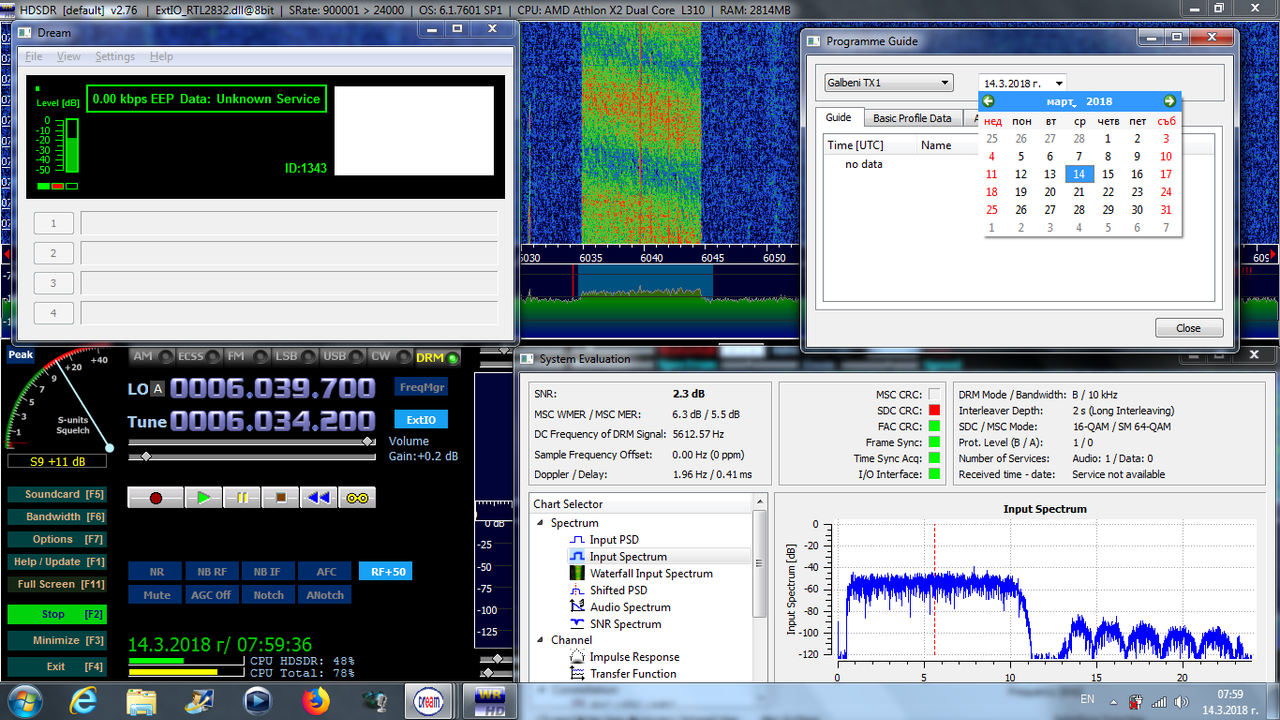
Task: Go to next month in calendar
Action: pos(1169,101)
